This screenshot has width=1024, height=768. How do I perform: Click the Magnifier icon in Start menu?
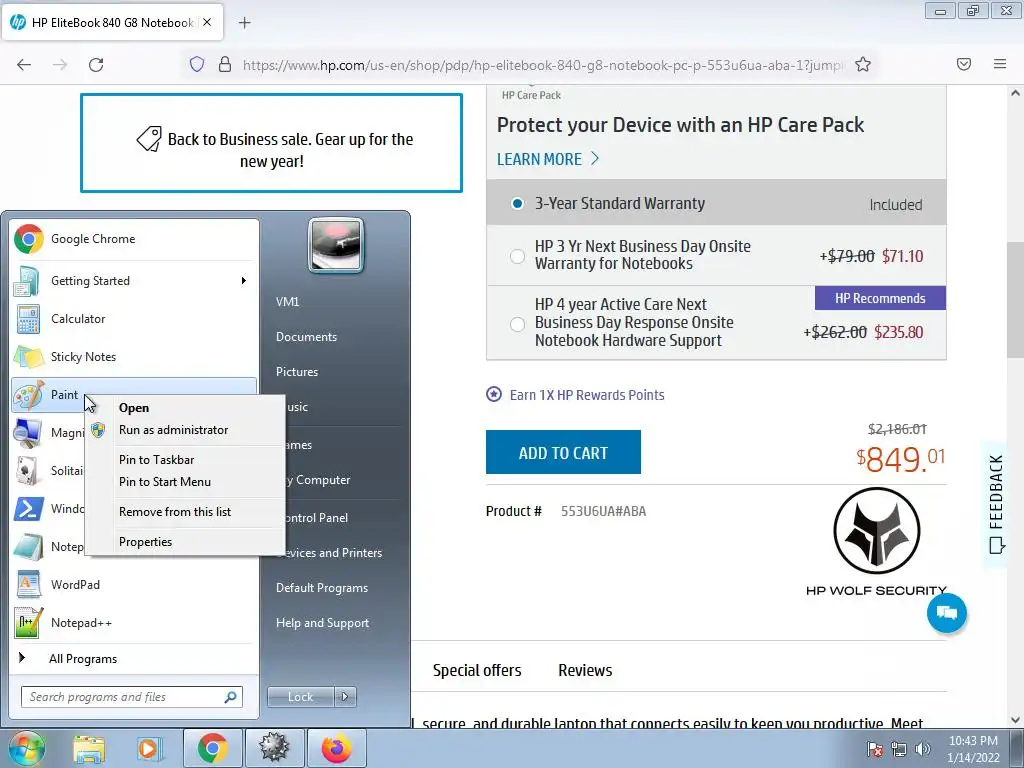(x=28, y=433)
